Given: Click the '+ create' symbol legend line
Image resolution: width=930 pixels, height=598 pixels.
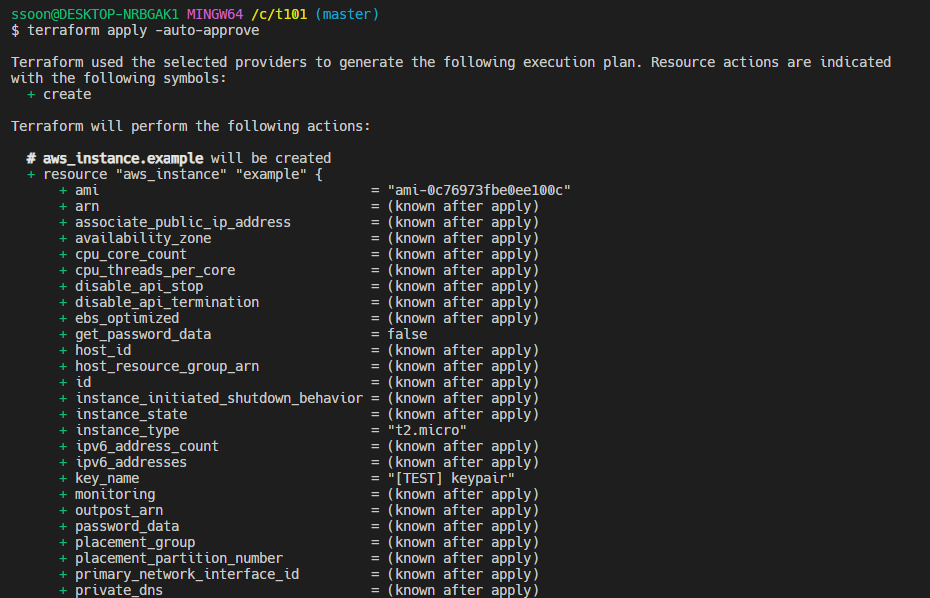Looking at the screenshot, I should click(x=59, y=94).
